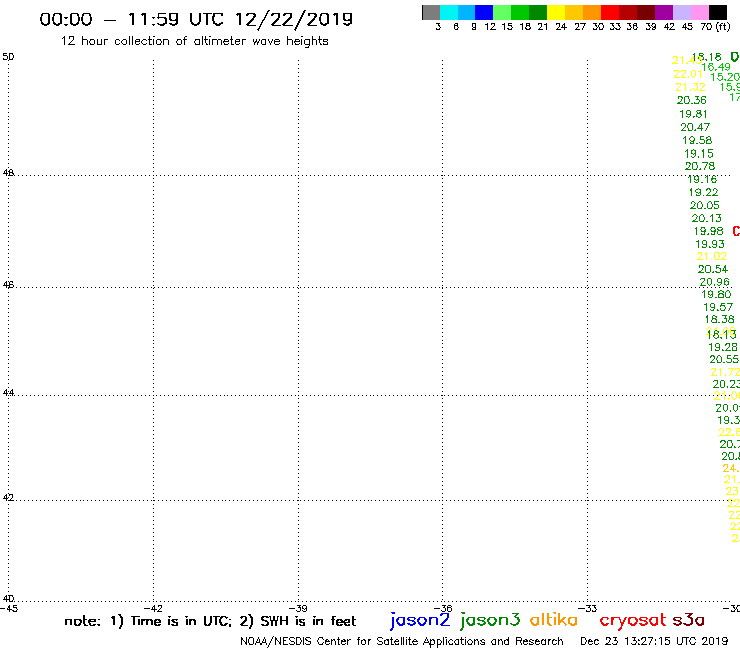Click the cyan swatch in the color scale

(449, 12)
